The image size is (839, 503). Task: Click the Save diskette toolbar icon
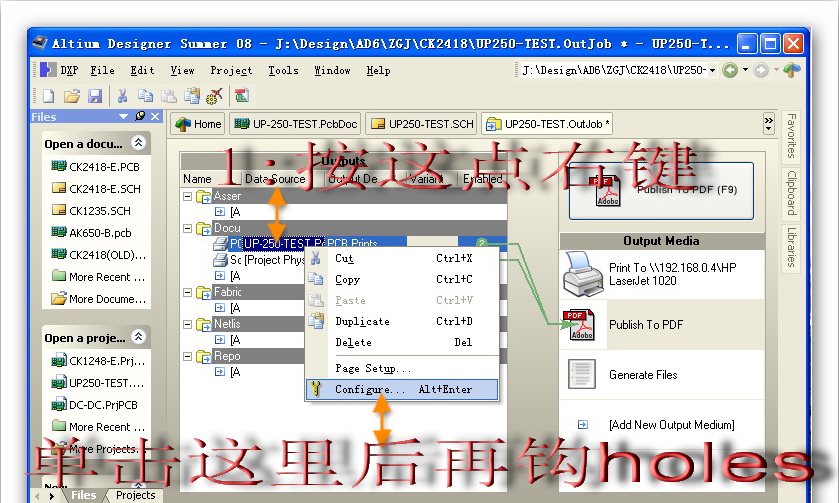pyautogui.click(x=95, y=96)
